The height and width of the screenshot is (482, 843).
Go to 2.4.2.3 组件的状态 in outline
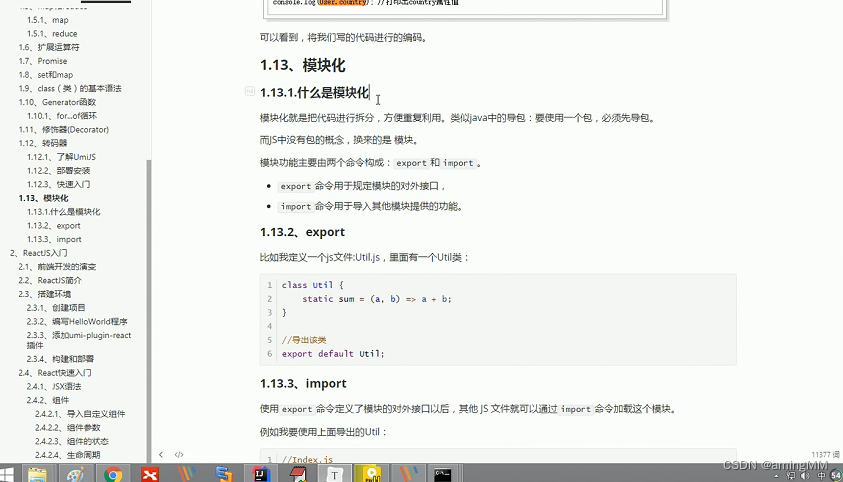(x=72, y=441)
